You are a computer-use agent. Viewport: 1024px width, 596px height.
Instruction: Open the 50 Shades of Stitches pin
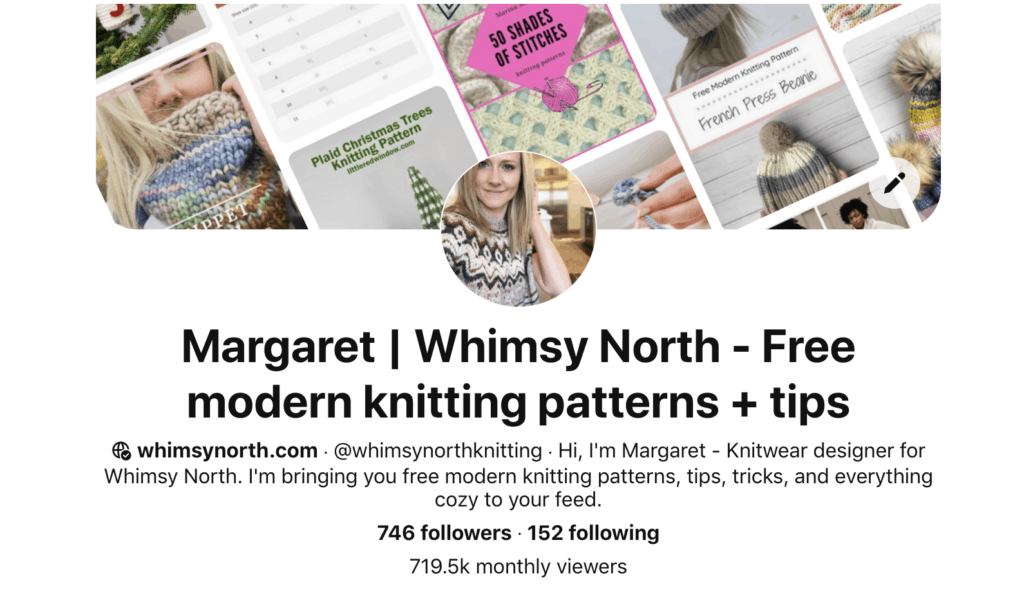click(x=536, y=72)
